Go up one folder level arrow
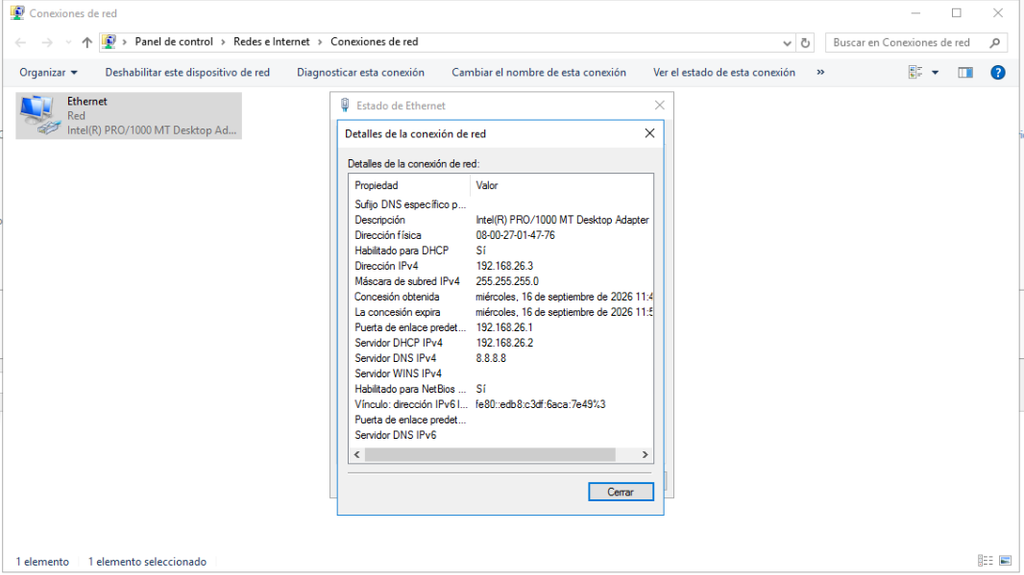This screenshot has height=575, width=1024. (87, 42)
